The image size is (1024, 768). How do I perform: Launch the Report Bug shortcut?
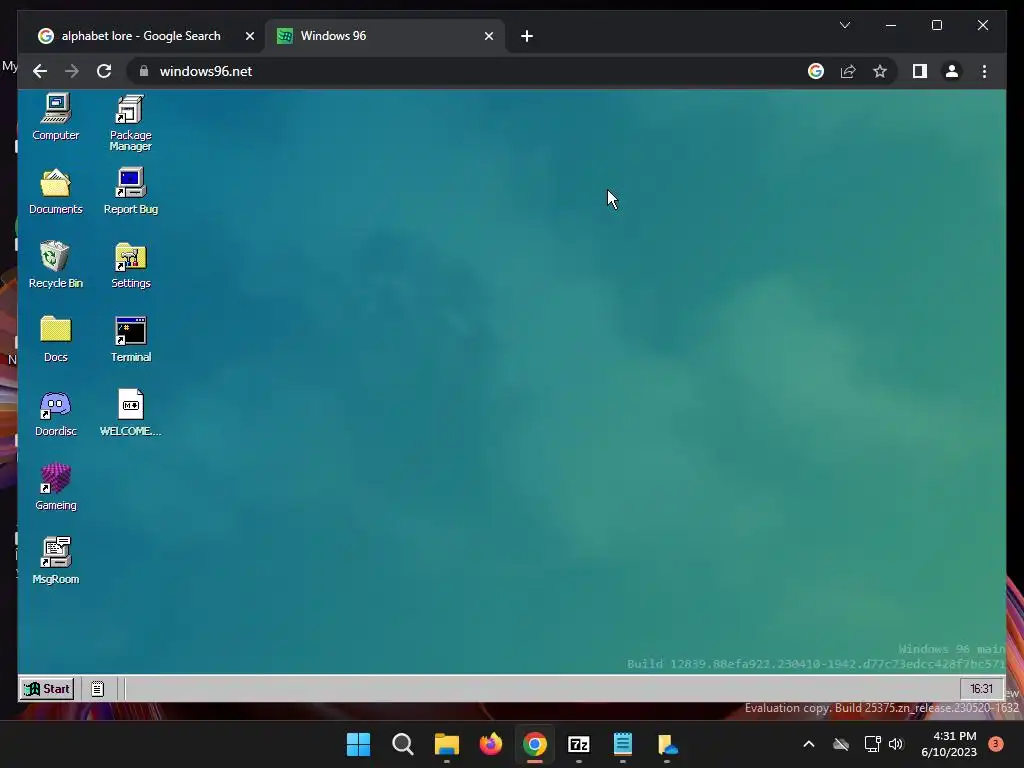coord(131,191)
